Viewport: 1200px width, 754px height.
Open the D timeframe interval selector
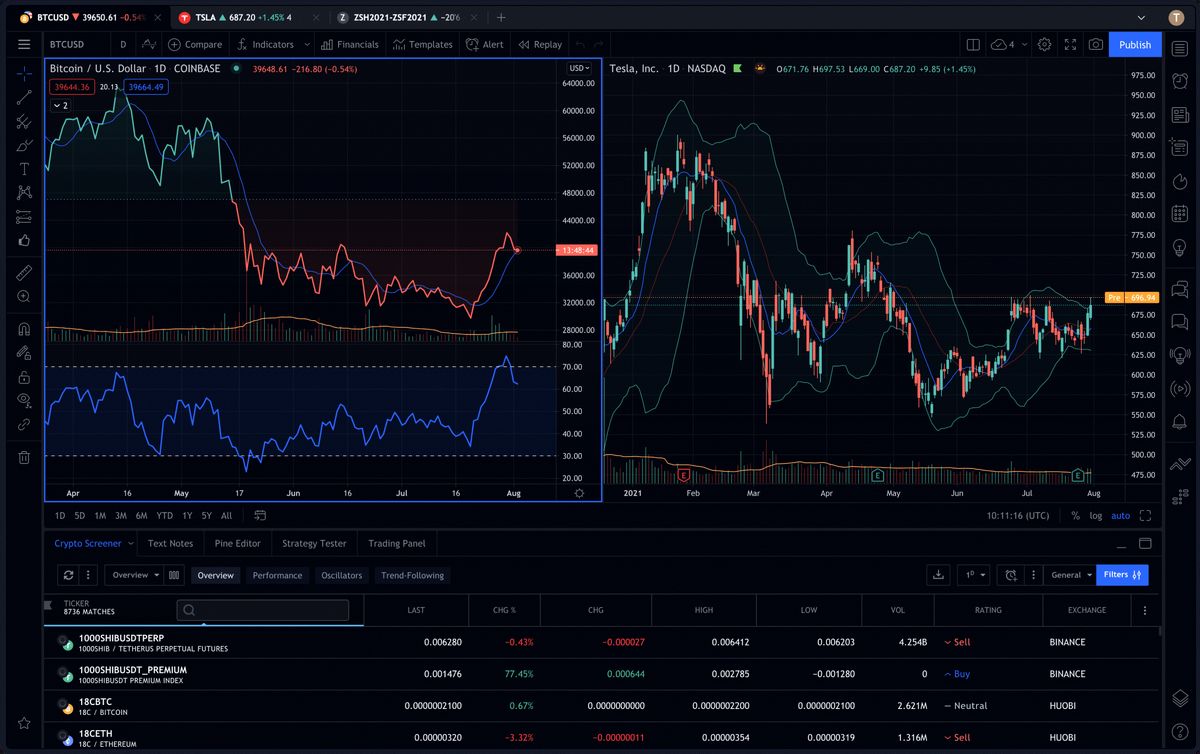tap(123, 44)
